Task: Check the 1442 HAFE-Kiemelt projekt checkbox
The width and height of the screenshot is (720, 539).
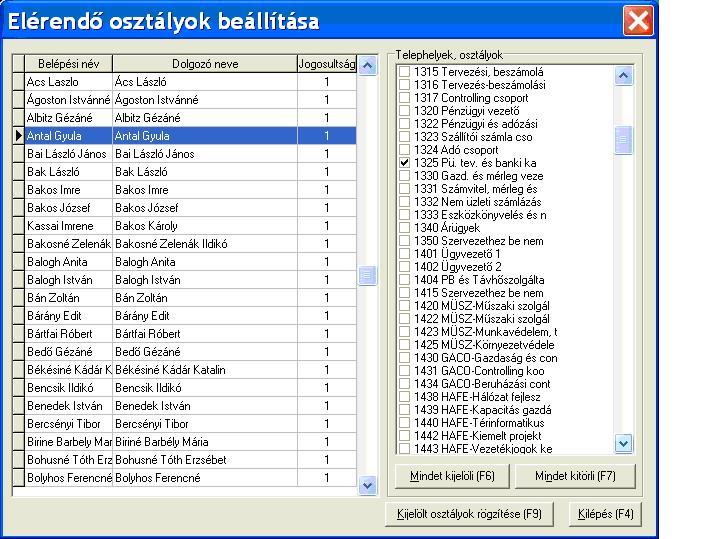Action: 404,436
